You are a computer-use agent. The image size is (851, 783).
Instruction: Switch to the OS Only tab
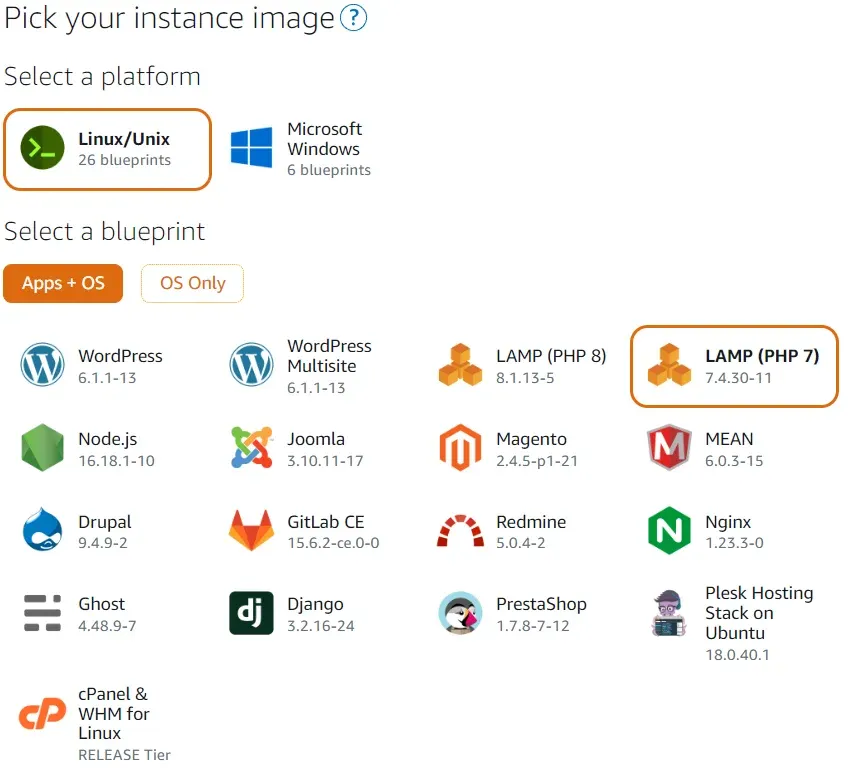[193, 283]
